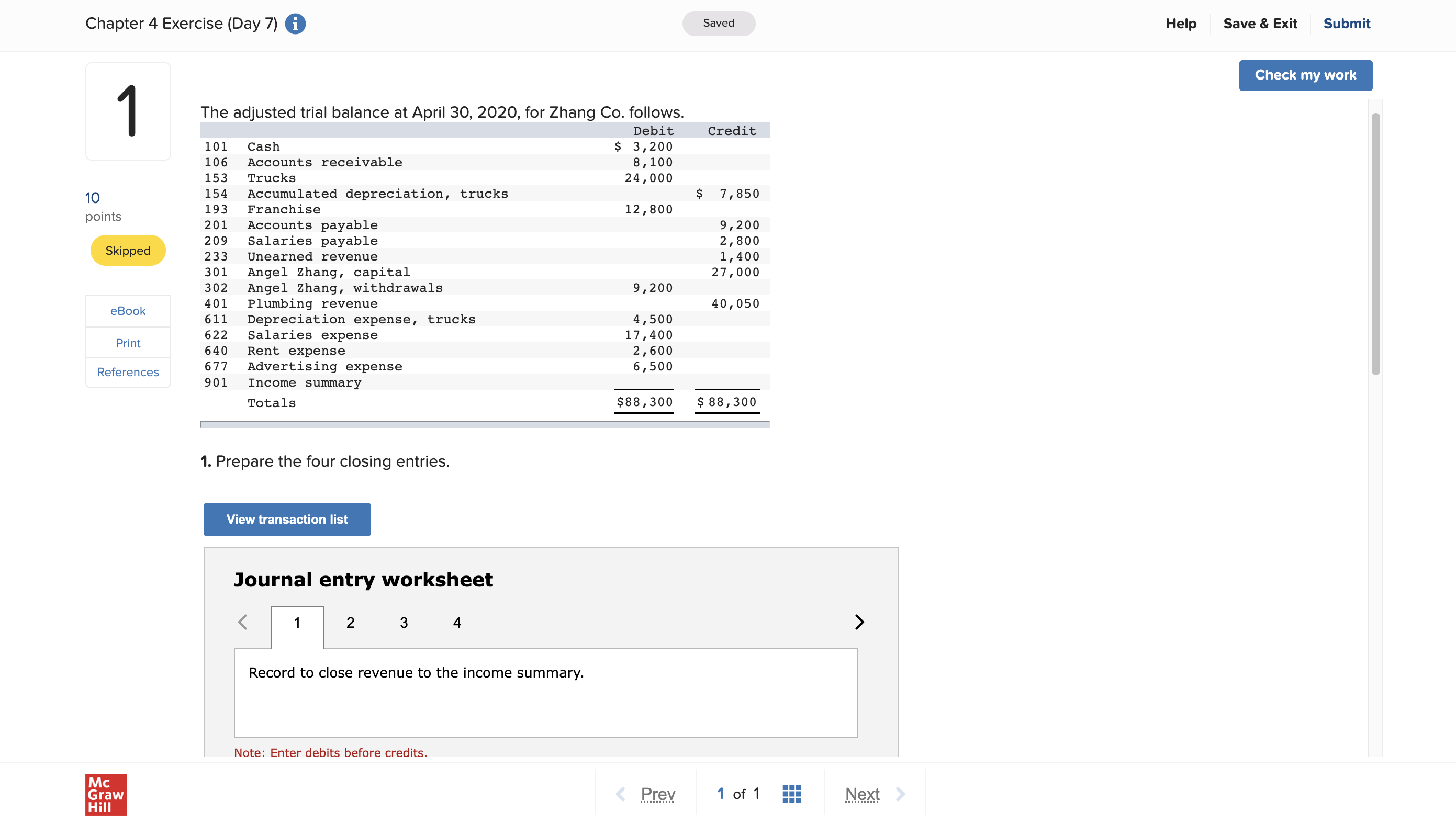Click Save & Exit

1260,24
